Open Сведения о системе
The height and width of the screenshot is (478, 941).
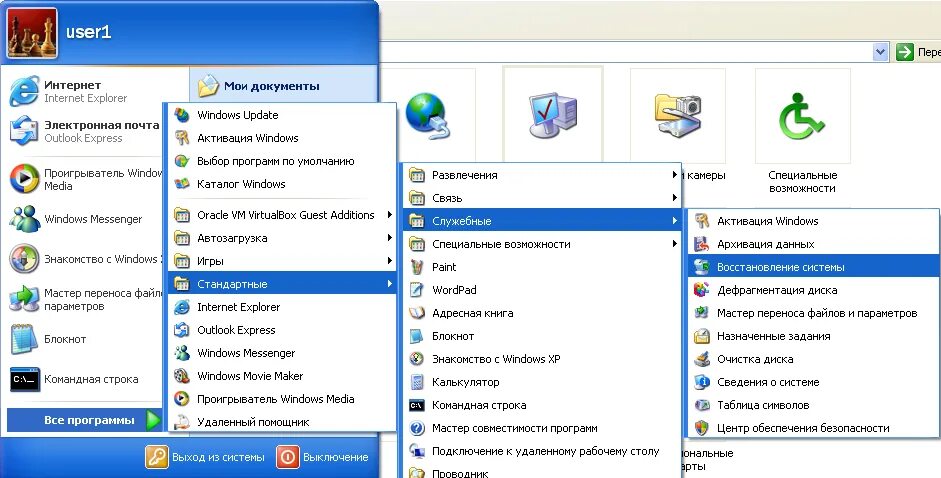pos(814,382)
